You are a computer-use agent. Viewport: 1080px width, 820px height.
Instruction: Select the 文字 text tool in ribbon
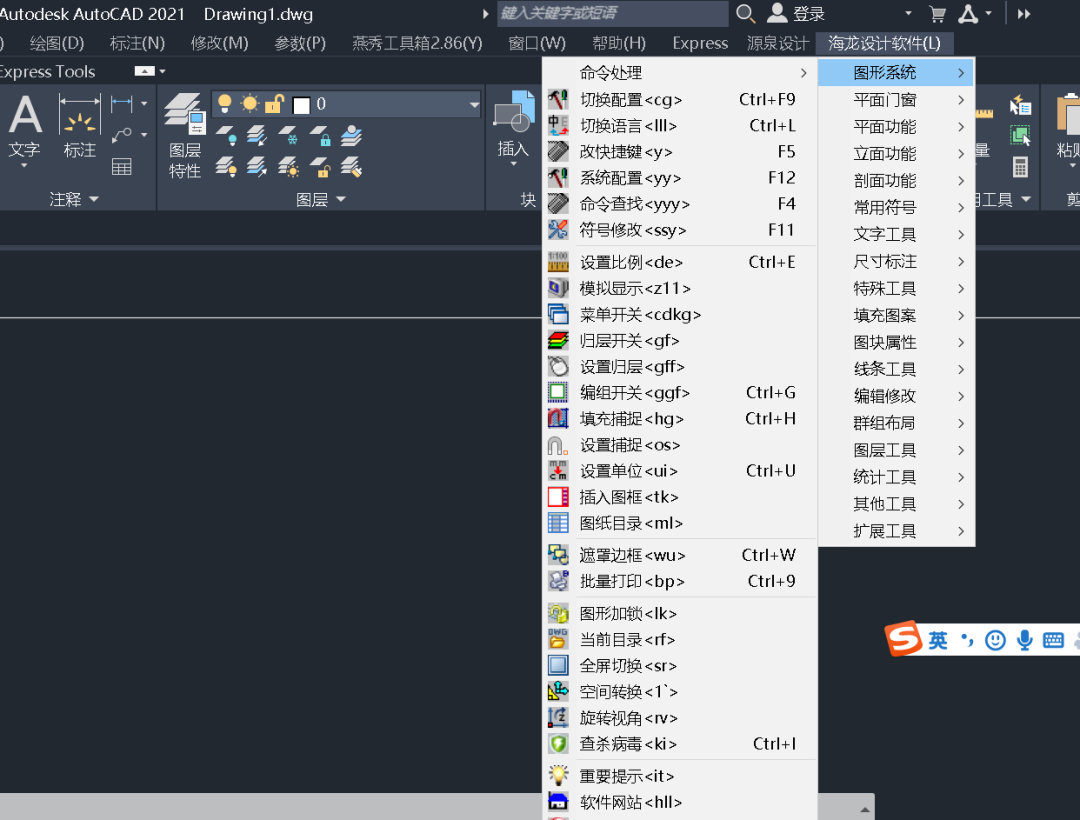pyautogui.click(x=25, y=131)
